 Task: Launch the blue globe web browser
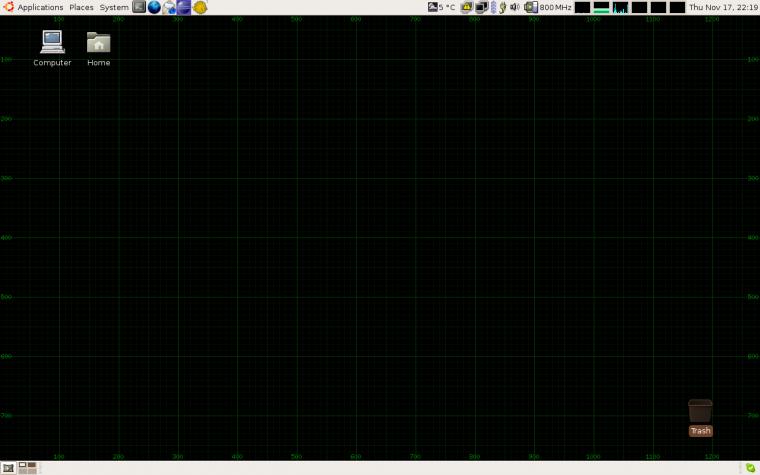pos(154,7)
